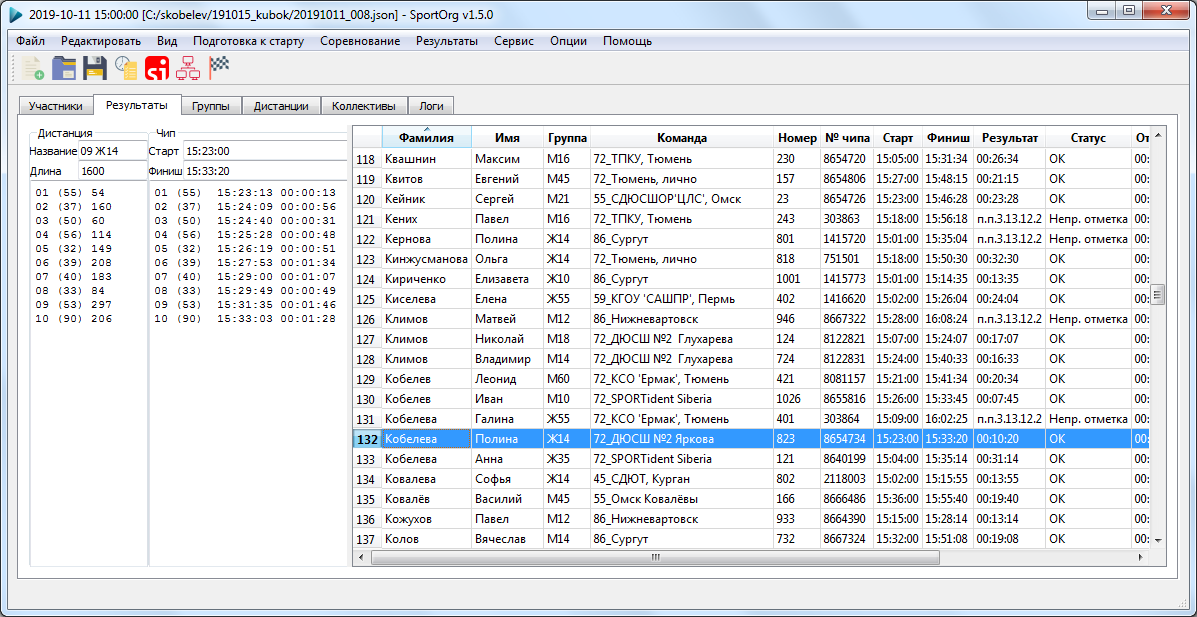Screen dimensions: 1197x617
Task: Switch to the Коллективы tab
Action: tap(364, 106)
